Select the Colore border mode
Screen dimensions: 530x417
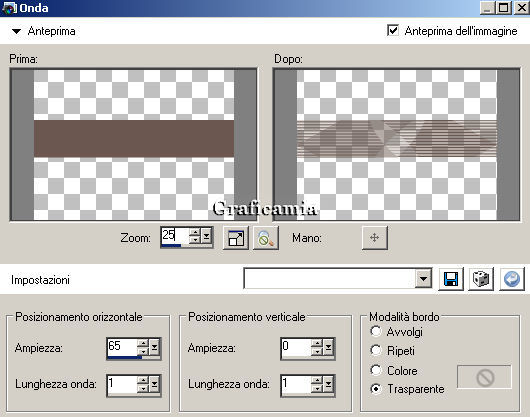(376, 370)
